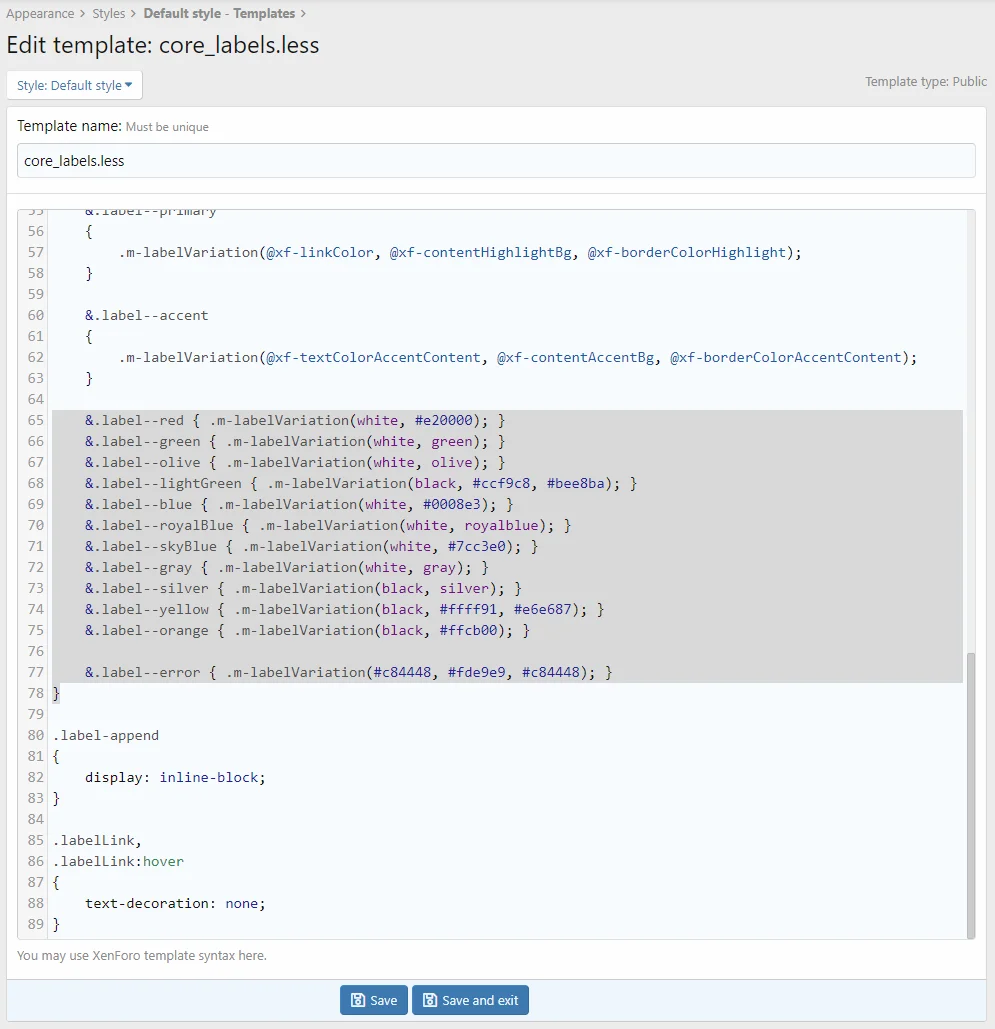Image resolution: width=995 pixels, height=1029 pixels.
Task: Click the .label-append selector line
Action: pyautogui.click(x=106, y=735)
